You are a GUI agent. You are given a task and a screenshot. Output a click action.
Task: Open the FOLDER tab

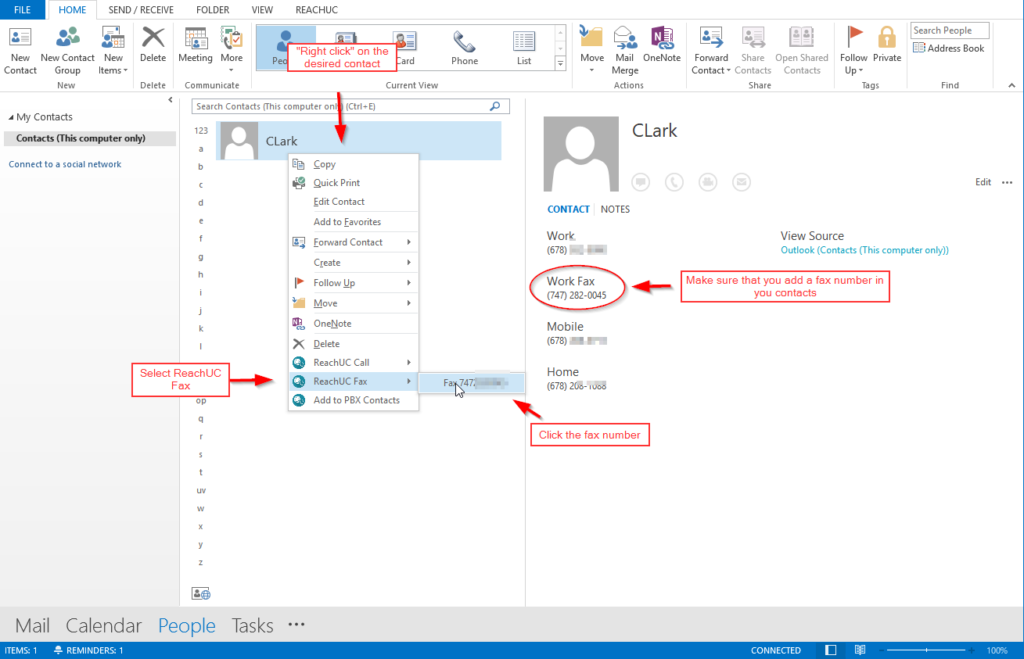(x=212, y=10)
